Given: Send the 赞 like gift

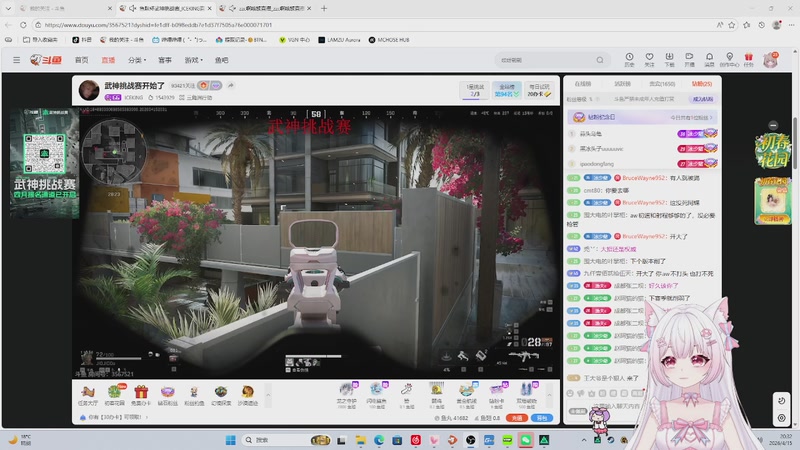Looking at the screenshot, I should 406,394.
